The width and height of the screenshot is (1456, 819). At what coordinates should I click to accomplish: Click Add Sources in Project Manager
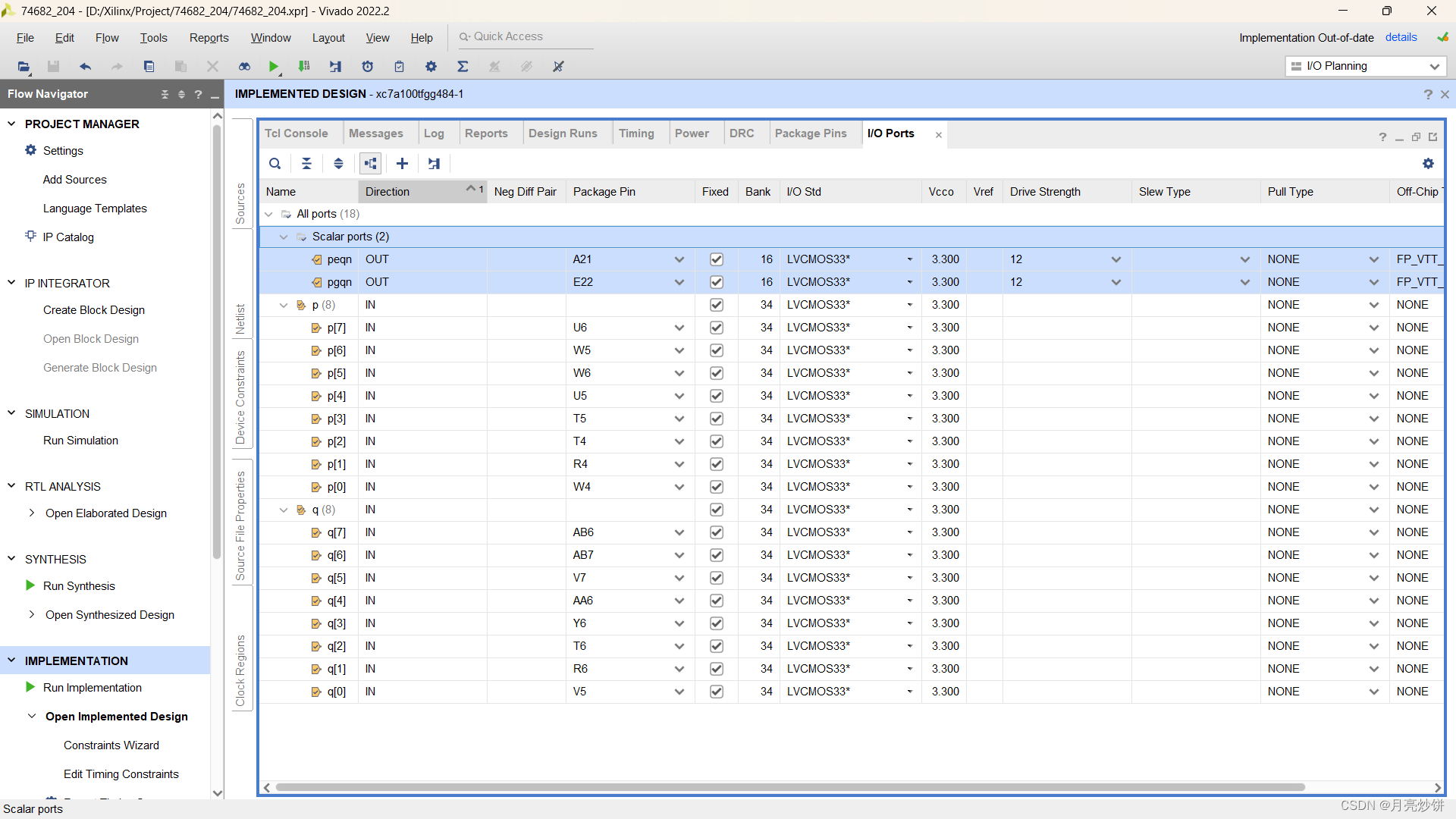(74, 179)
